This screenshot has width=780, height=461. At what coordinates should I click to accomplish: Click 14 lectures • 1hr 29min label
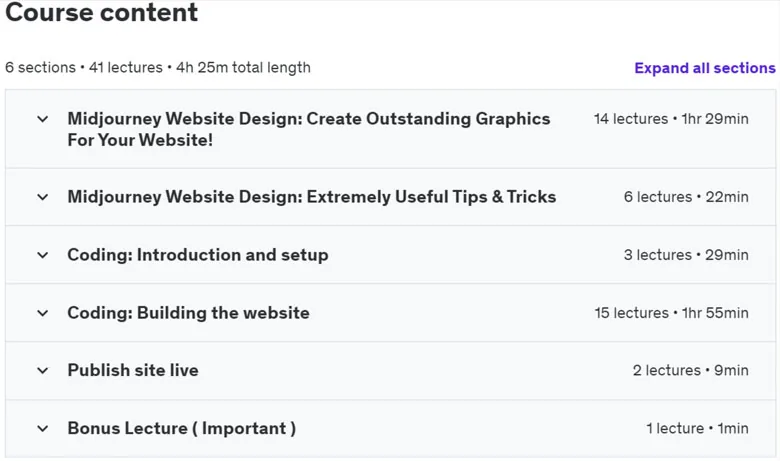coord(671,119)
